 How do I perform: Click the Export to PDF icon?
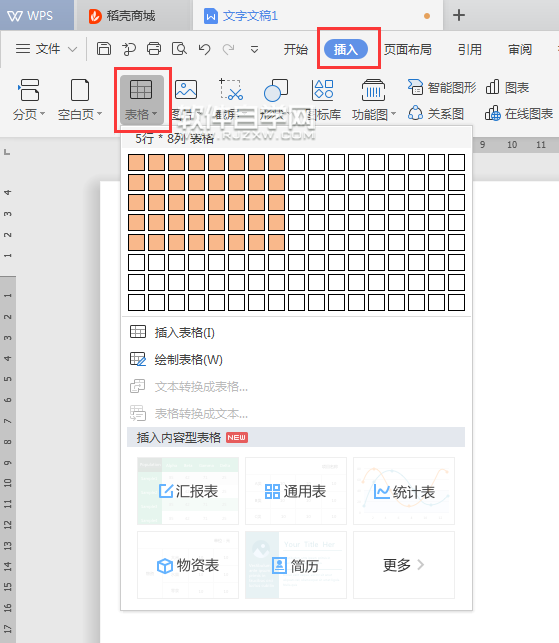pyautogui.click(x=129, y=49)
